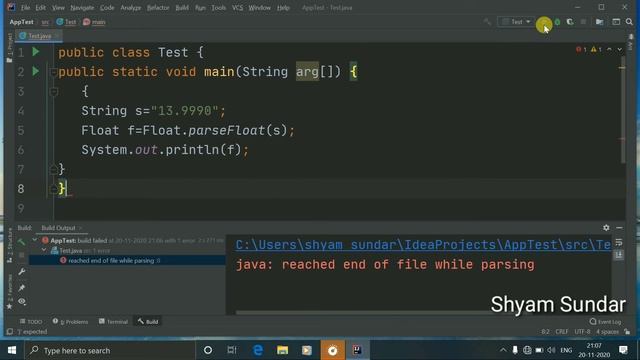
Task: Open the File menu
Action: click(25, 8)
